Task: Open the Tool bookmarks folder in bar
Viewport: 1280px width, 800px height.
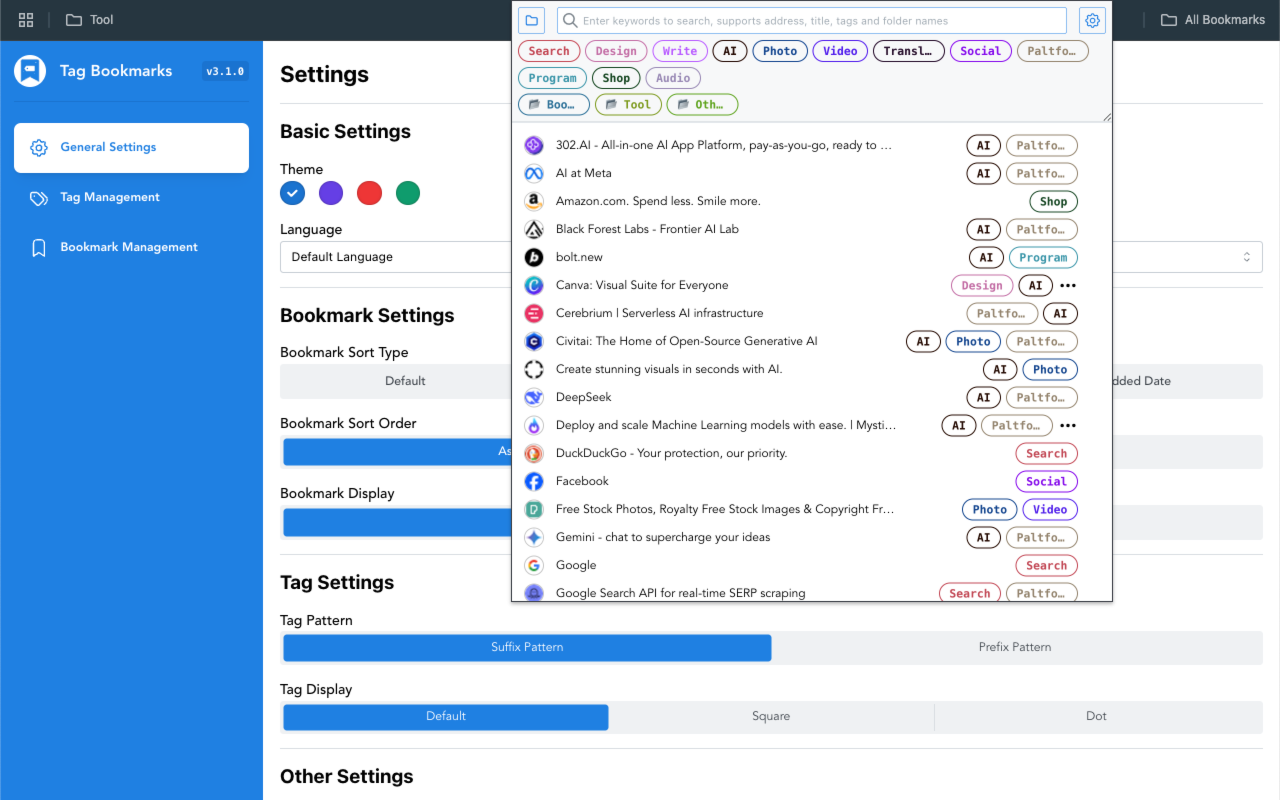Action: (x=90, y=20)
